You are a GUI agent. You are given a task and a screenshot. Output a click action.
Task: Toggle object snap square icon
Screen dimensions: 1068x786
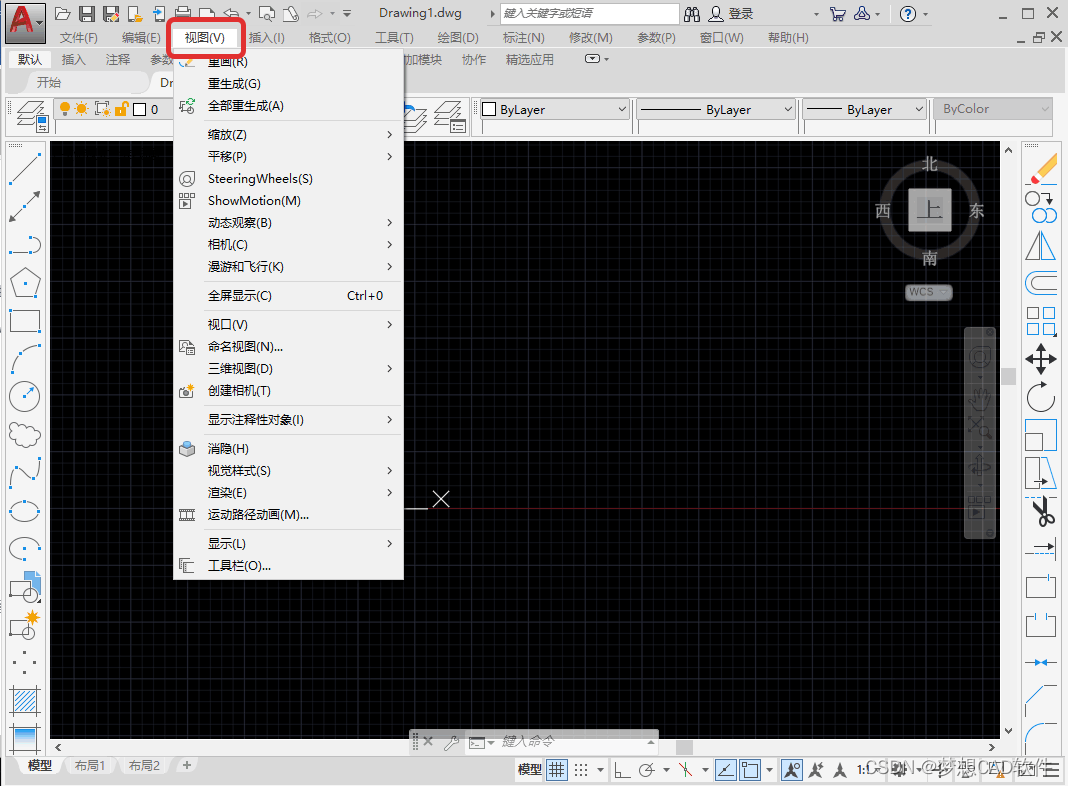click(750, 770)
